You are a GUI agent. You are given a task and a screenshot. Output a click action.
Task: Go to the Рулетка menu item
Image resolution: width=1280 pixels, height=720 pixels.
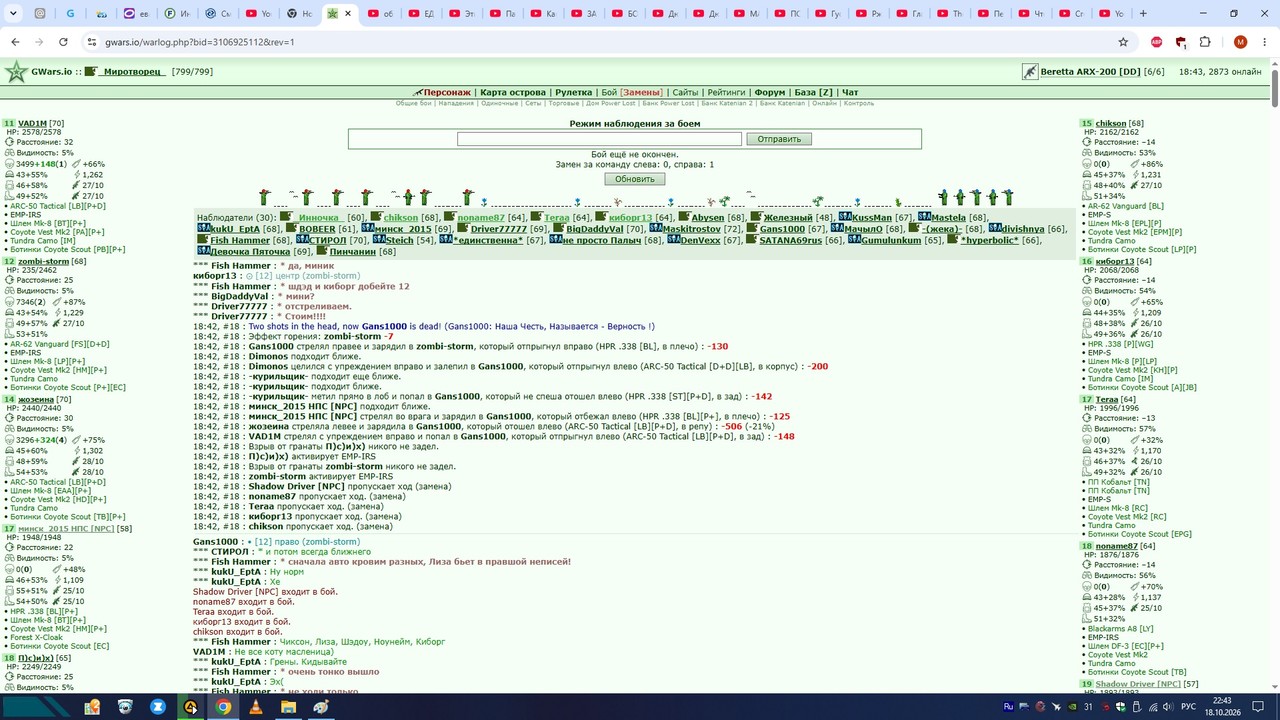[x=573, y=92]
